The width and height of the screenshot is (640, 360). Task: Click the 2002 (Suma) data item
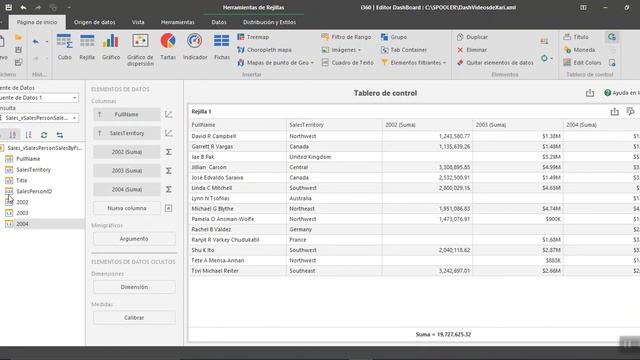pyautogui.click(x=127, y=152)
